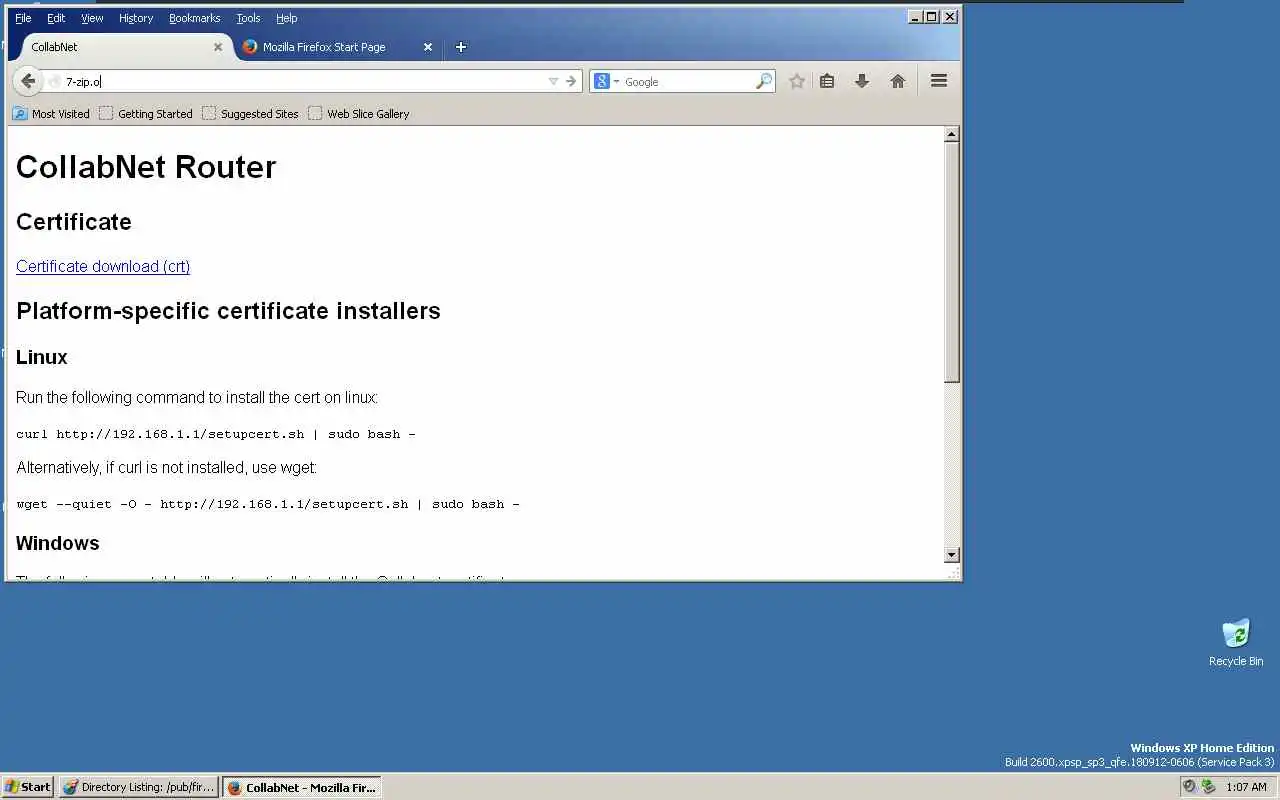The width and height of the screenshot is (1280, 800).
Task: Open the Recycle Bin desktop icon
Action: pyautogui.click(x=1236, y=642)
